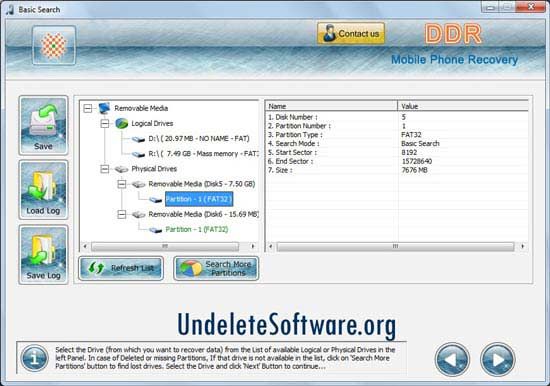Collapse Removable Media Disk6 node

coord(122,214)
